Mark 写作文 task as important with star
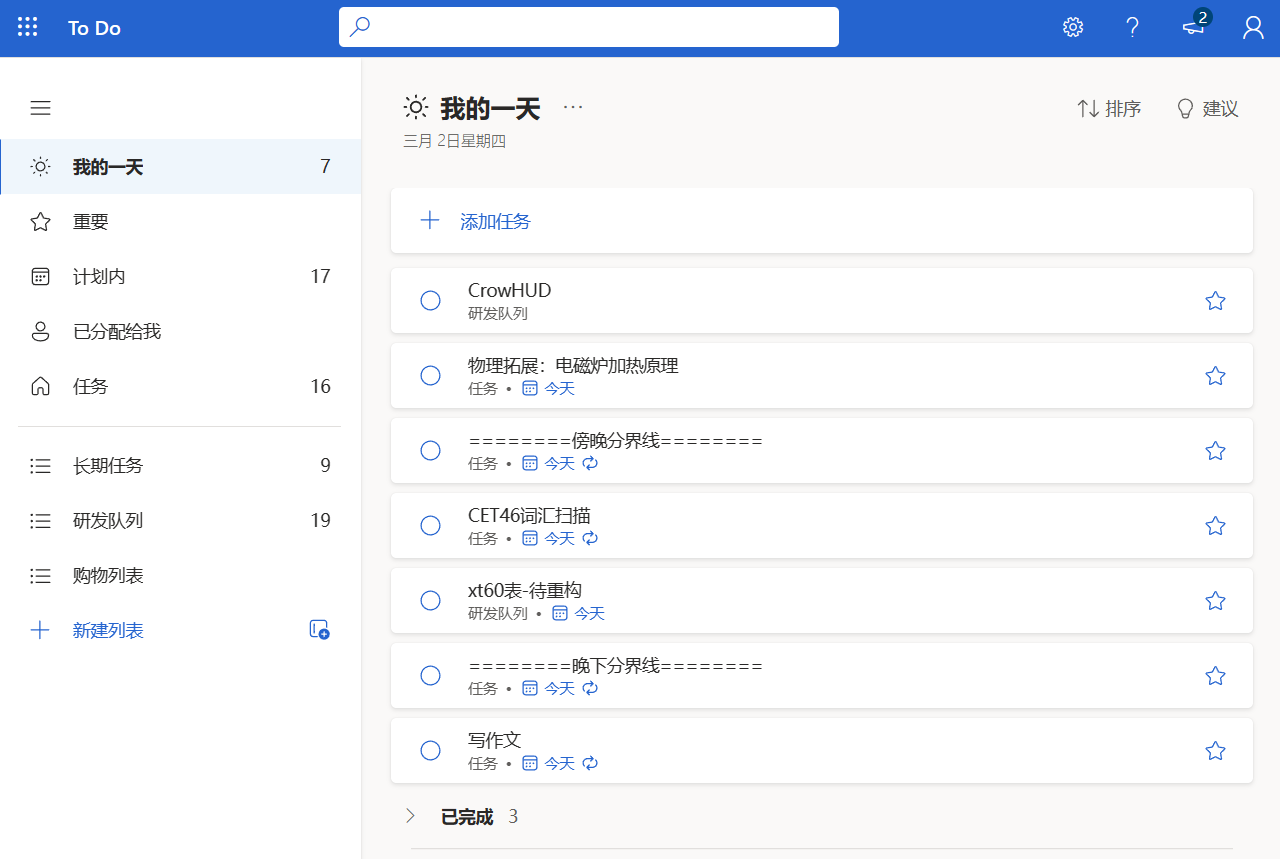The width and height of the screenshot is (1280, 859). [1215, 751]
